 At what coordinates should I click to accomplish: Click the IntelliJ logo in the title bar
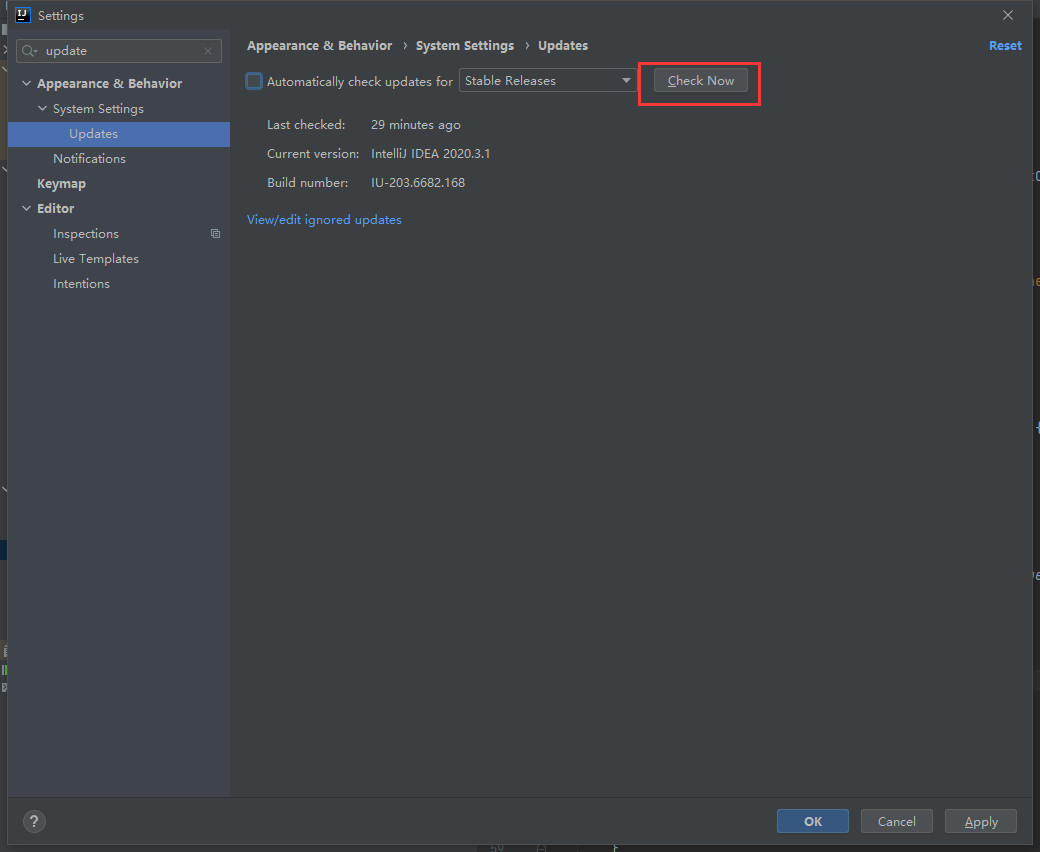tap(23, 15)
